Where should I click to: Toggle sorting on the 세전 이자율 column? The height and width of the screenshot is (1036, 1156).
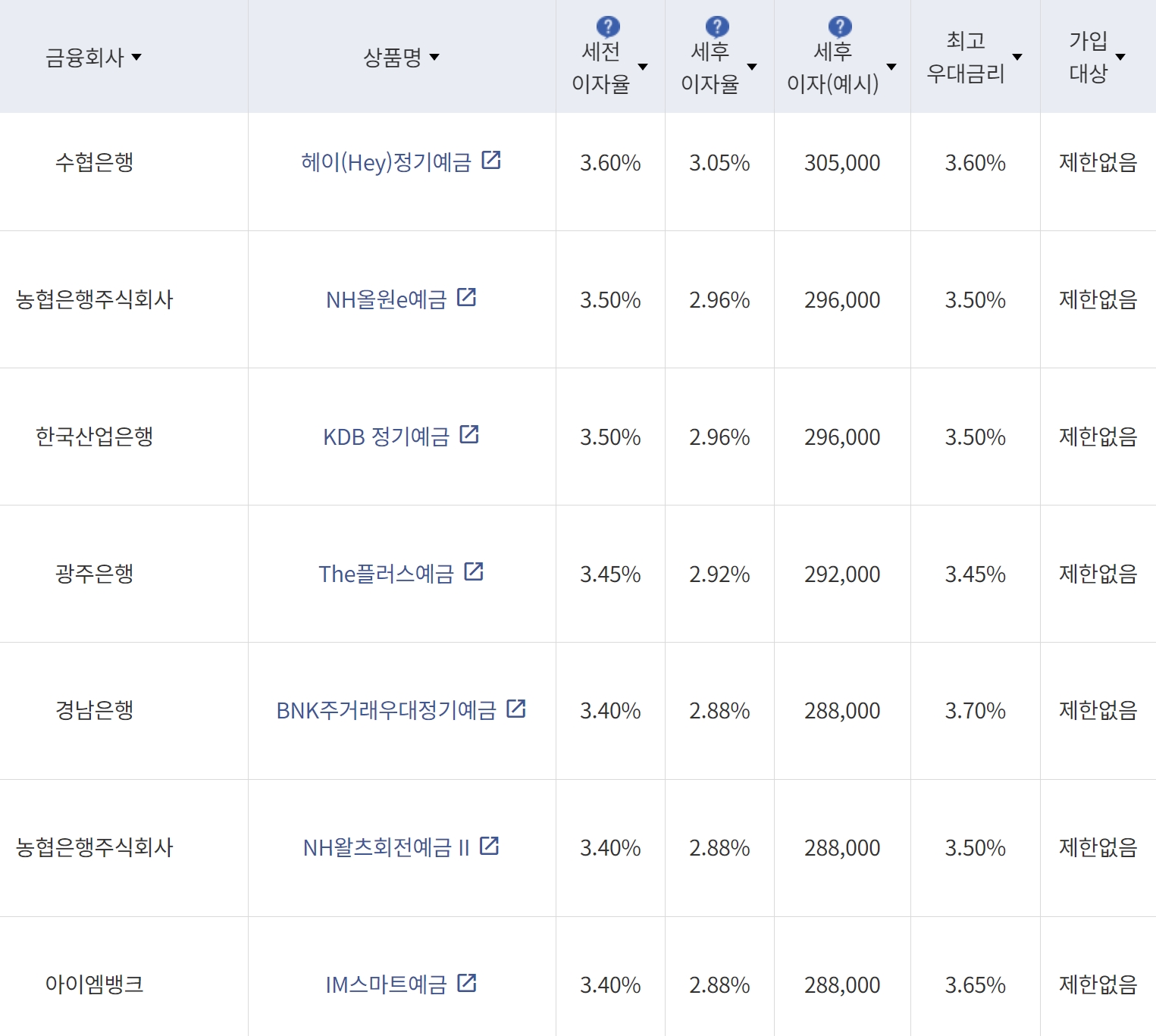644,67
